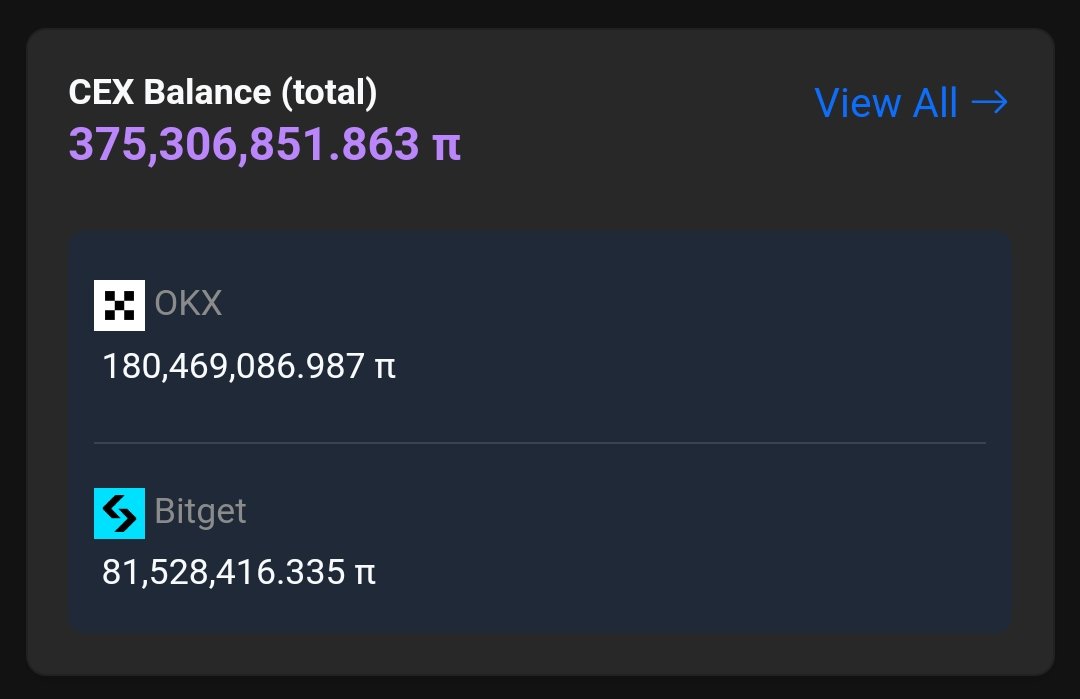Open the View All link text

886,103
